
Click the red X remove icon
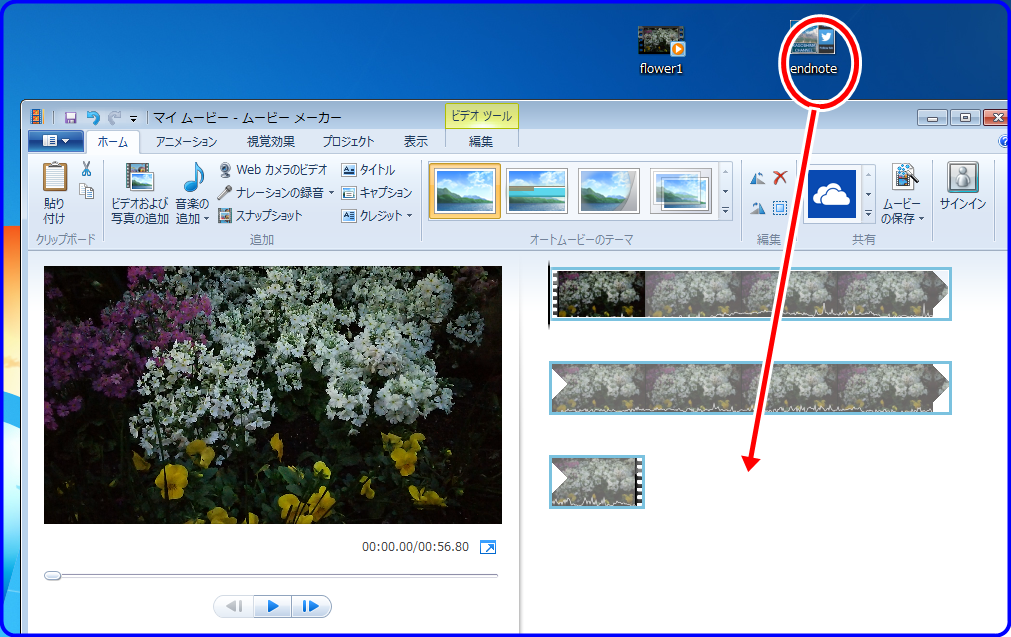[780, 177]
